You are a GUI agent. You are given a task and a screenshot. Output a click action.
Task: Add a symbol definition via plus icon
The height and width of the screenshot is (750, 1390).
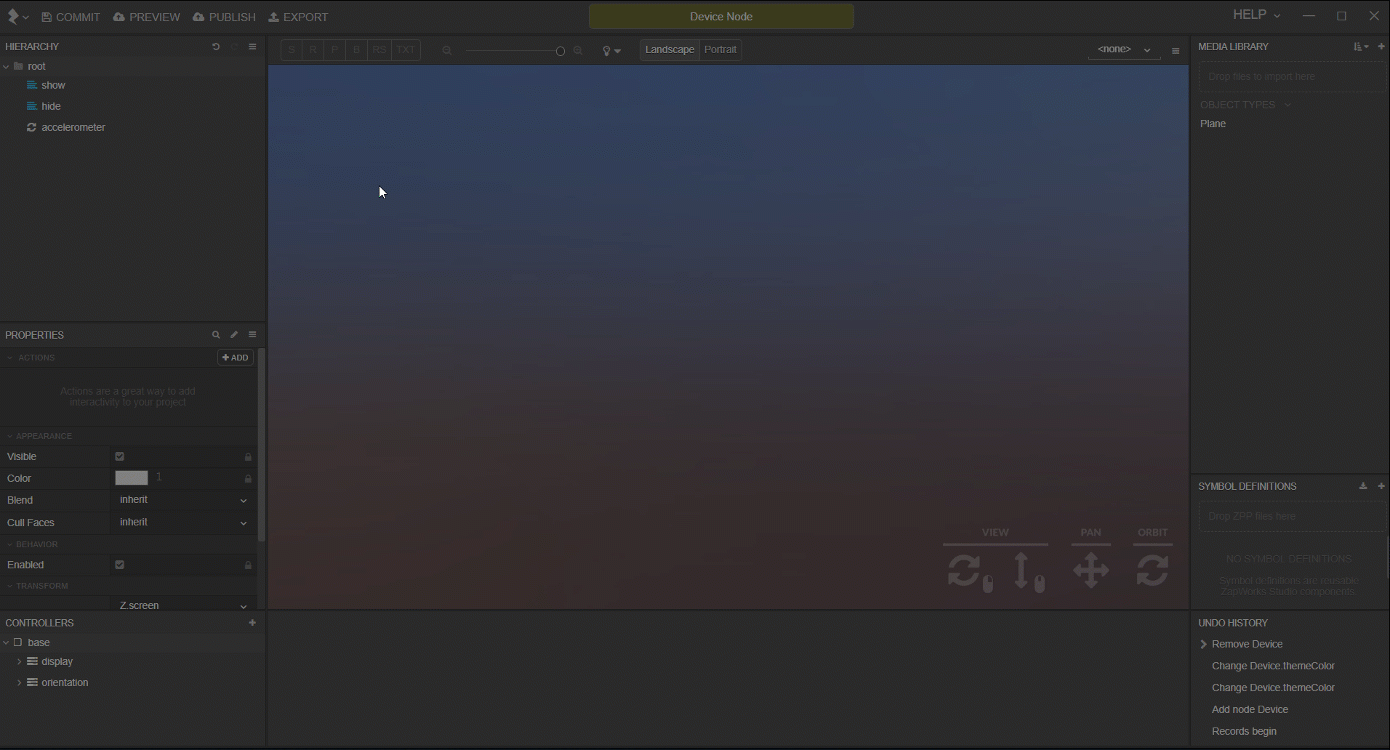click(1381, 486)
